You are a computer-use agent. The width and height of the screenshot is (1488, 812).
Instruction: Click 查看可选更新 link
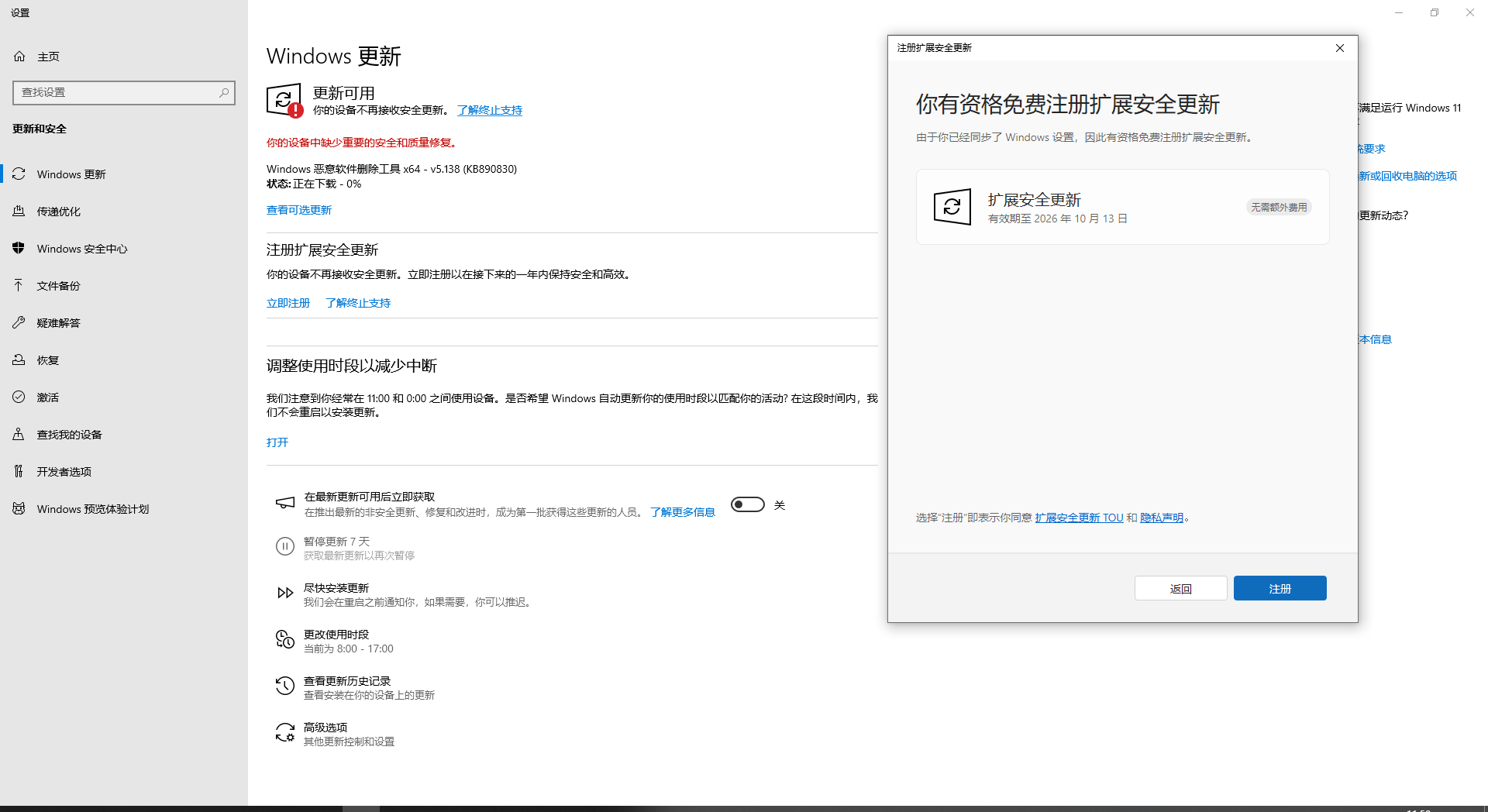tap(299, 210)
